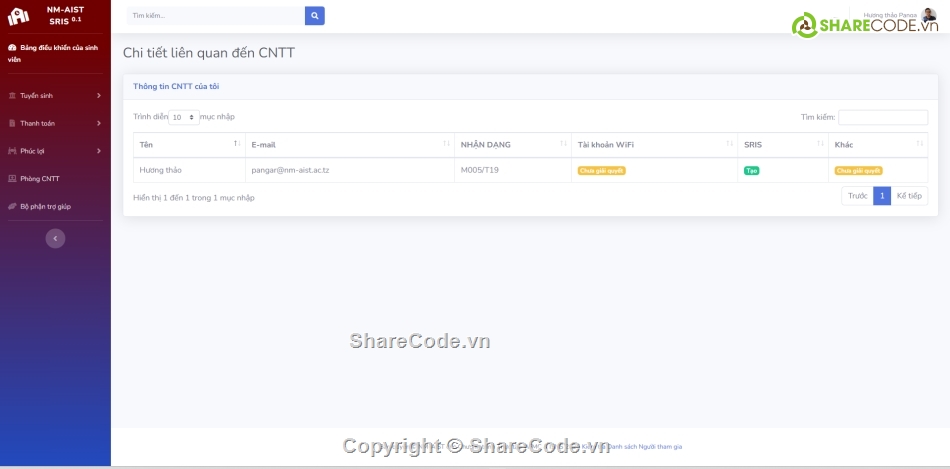Expand the Tuyển sinh sidebar menu
The height and width of the screenshot is (469, 950).
tap(55, 96)
